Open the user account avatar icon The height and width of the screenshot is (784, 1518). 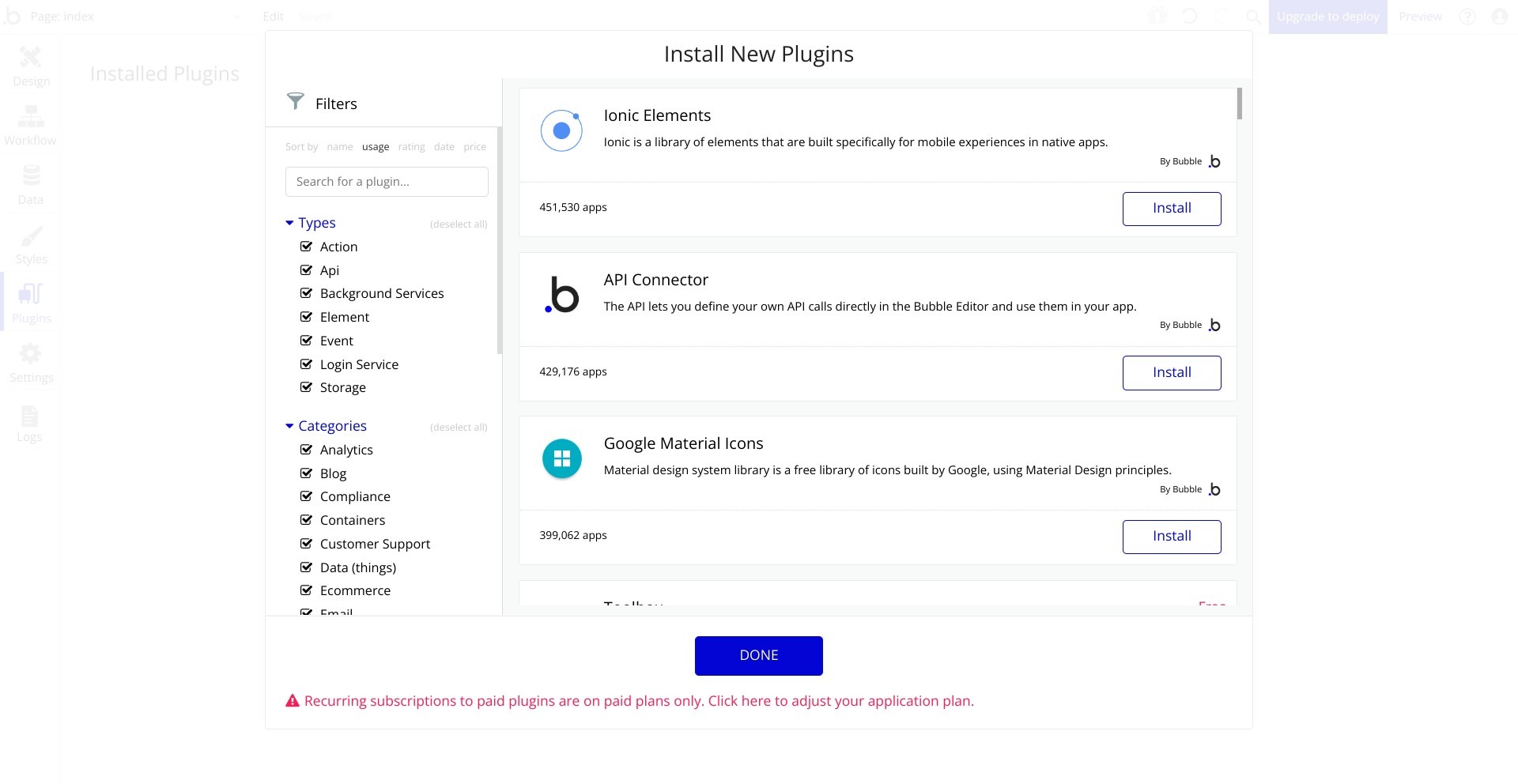1499,16
